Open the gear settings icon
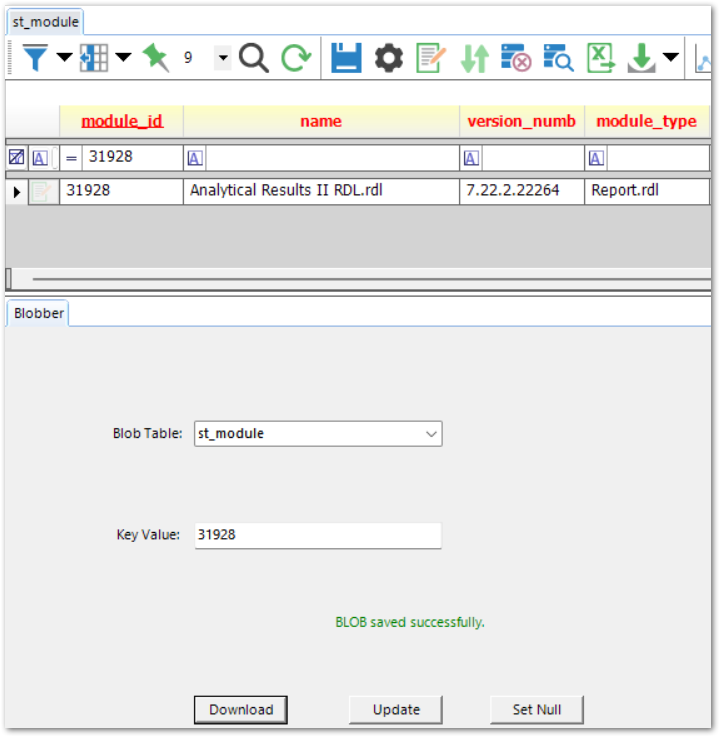720x737 pixels. click(x=389, y=58)
